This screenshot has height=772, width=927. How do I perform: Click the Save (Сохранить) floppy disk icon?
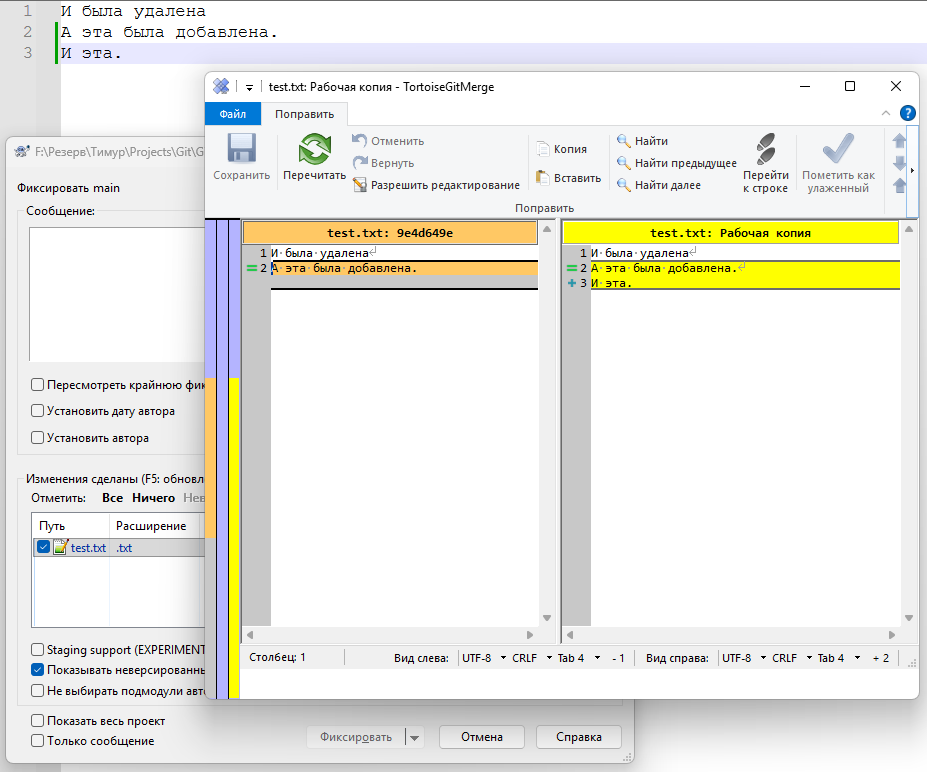(x=241, y=151)
